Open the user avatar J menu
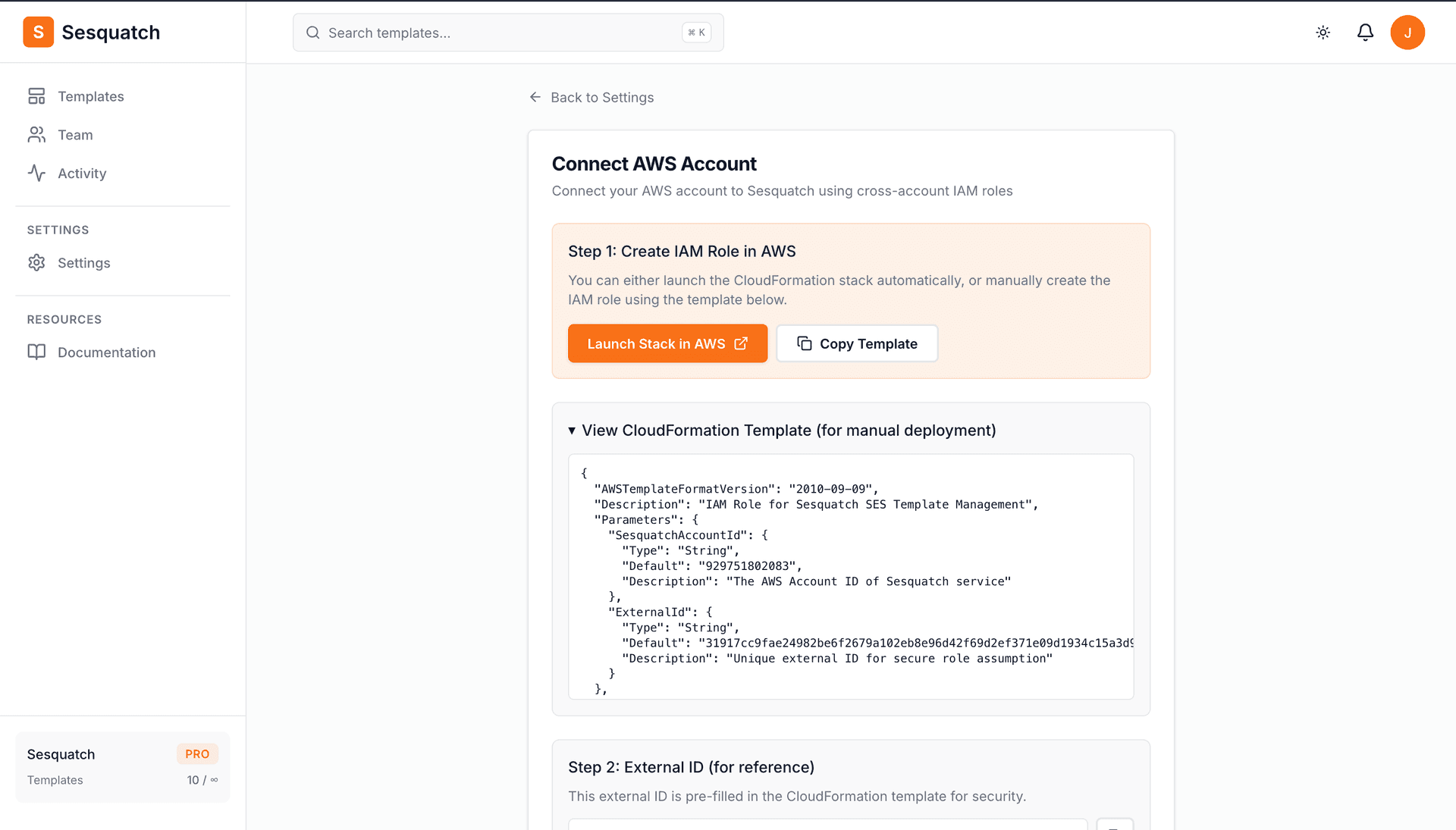 (1407, 33)
